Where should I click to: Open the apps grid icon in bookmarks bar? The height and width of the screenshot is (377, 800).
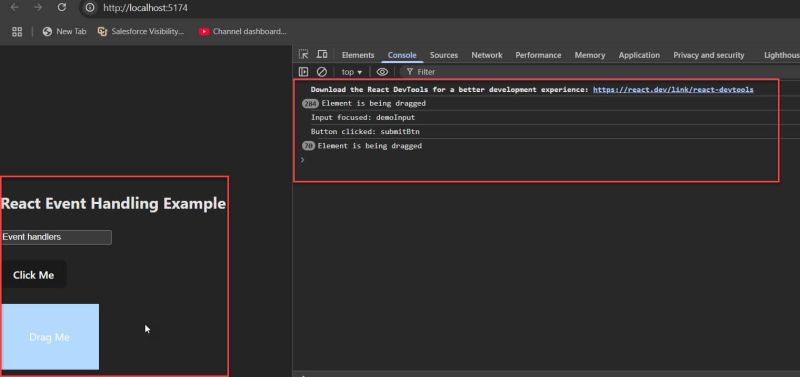17,32
